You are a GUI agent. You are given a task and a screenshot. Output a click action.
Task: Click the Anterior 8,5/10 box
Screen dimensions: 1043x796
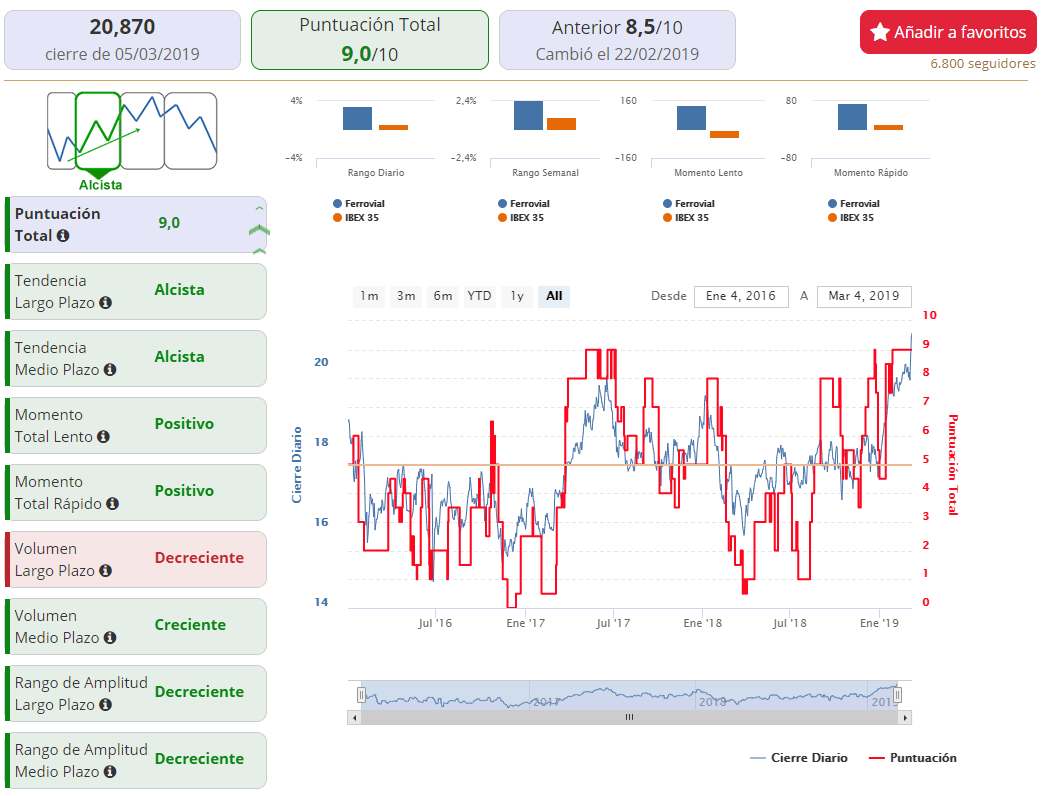[x=617, y=40]
